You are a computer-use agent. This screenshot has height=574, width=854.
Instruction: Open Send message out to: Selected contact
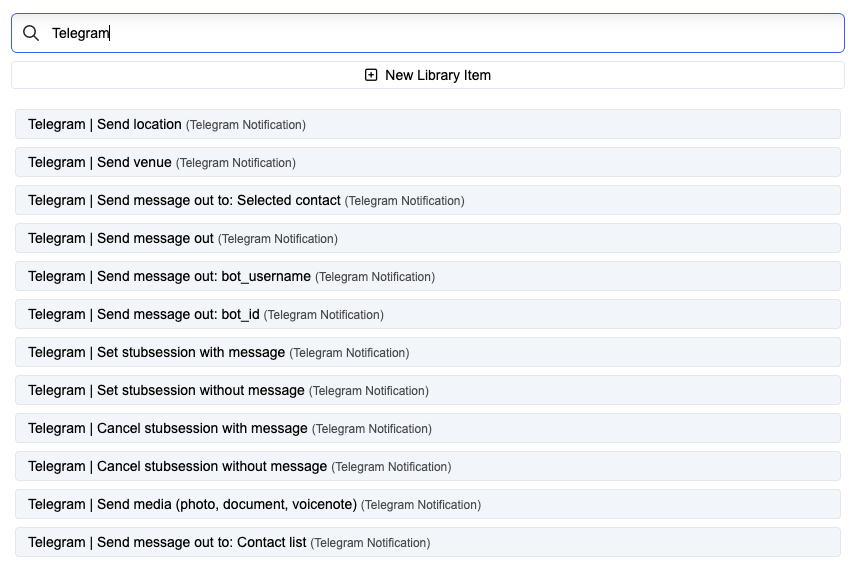(428, 200)
